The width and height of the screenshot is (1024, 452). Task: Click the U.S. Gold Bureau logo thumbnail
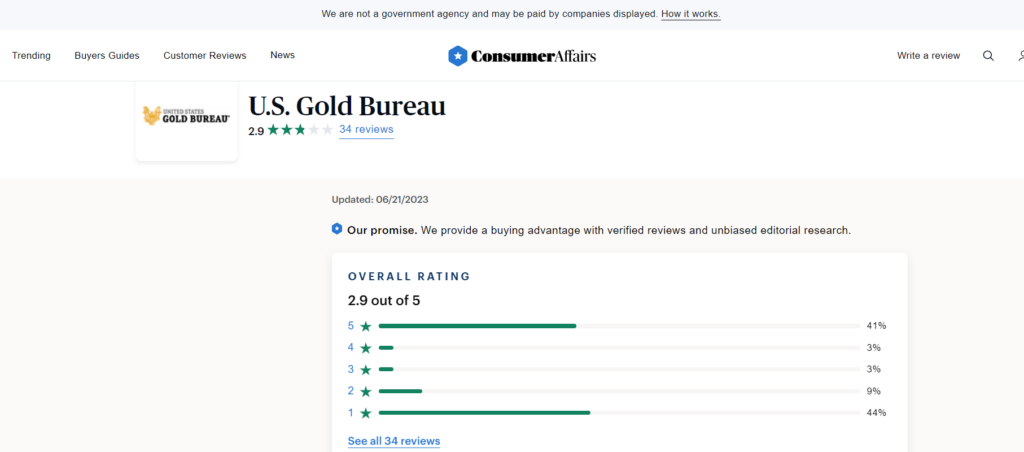point(186,116)
